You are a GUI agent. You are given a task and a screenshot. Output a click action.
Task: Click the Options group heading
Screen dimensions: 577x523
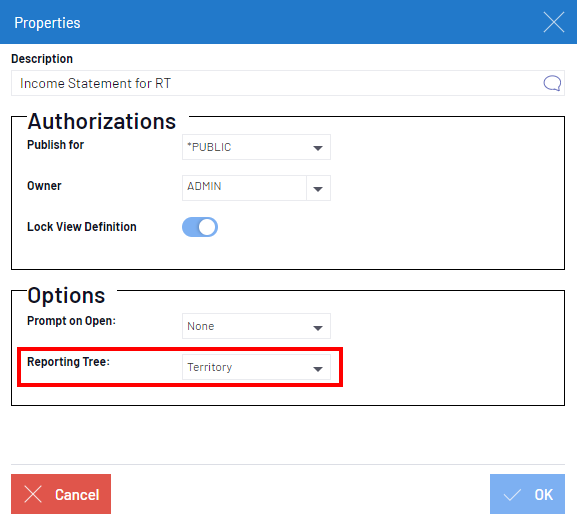coord(66,295)
